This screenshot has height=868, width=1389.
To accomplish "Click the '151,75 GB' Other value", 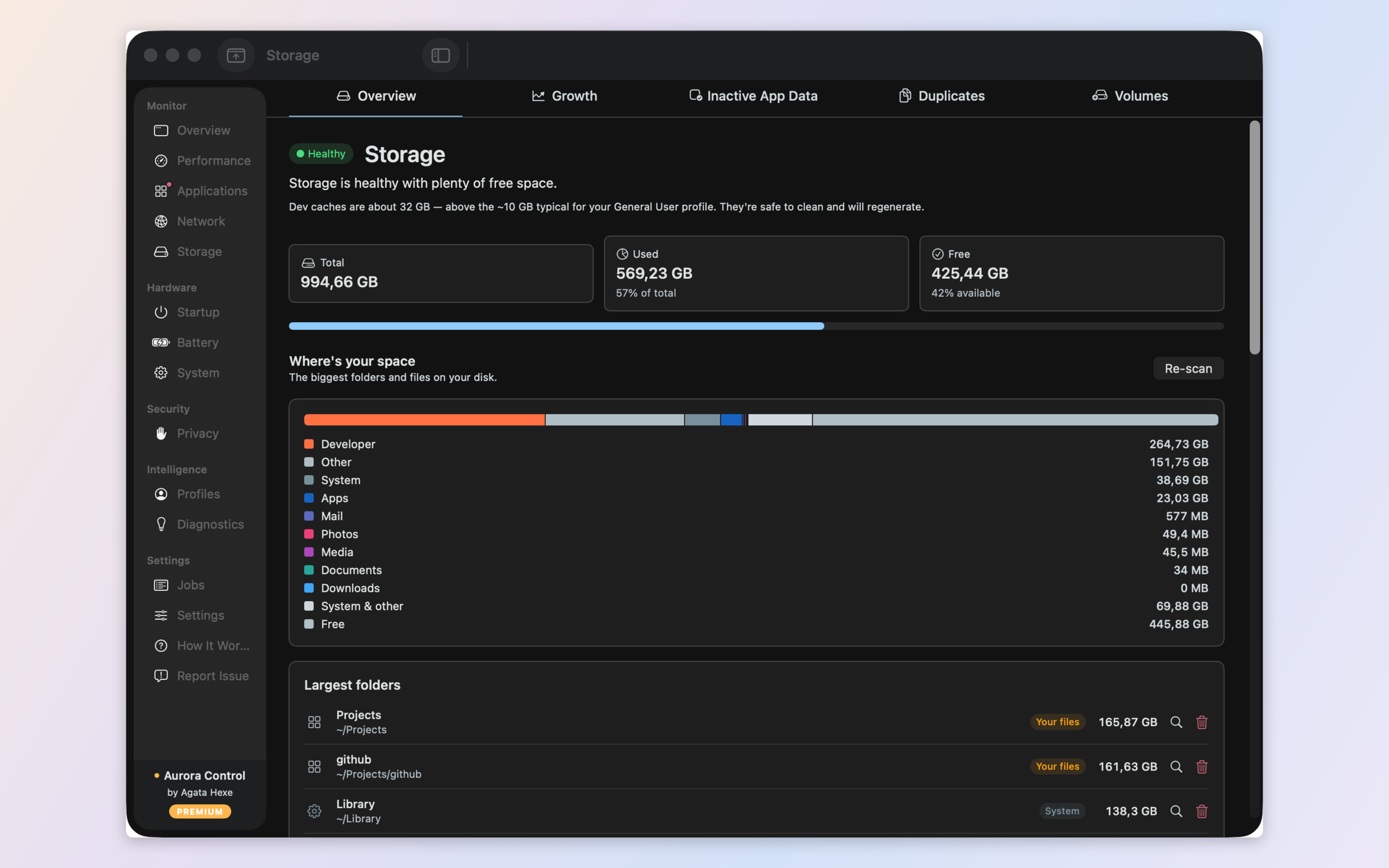I will [x=1179, y=462].
